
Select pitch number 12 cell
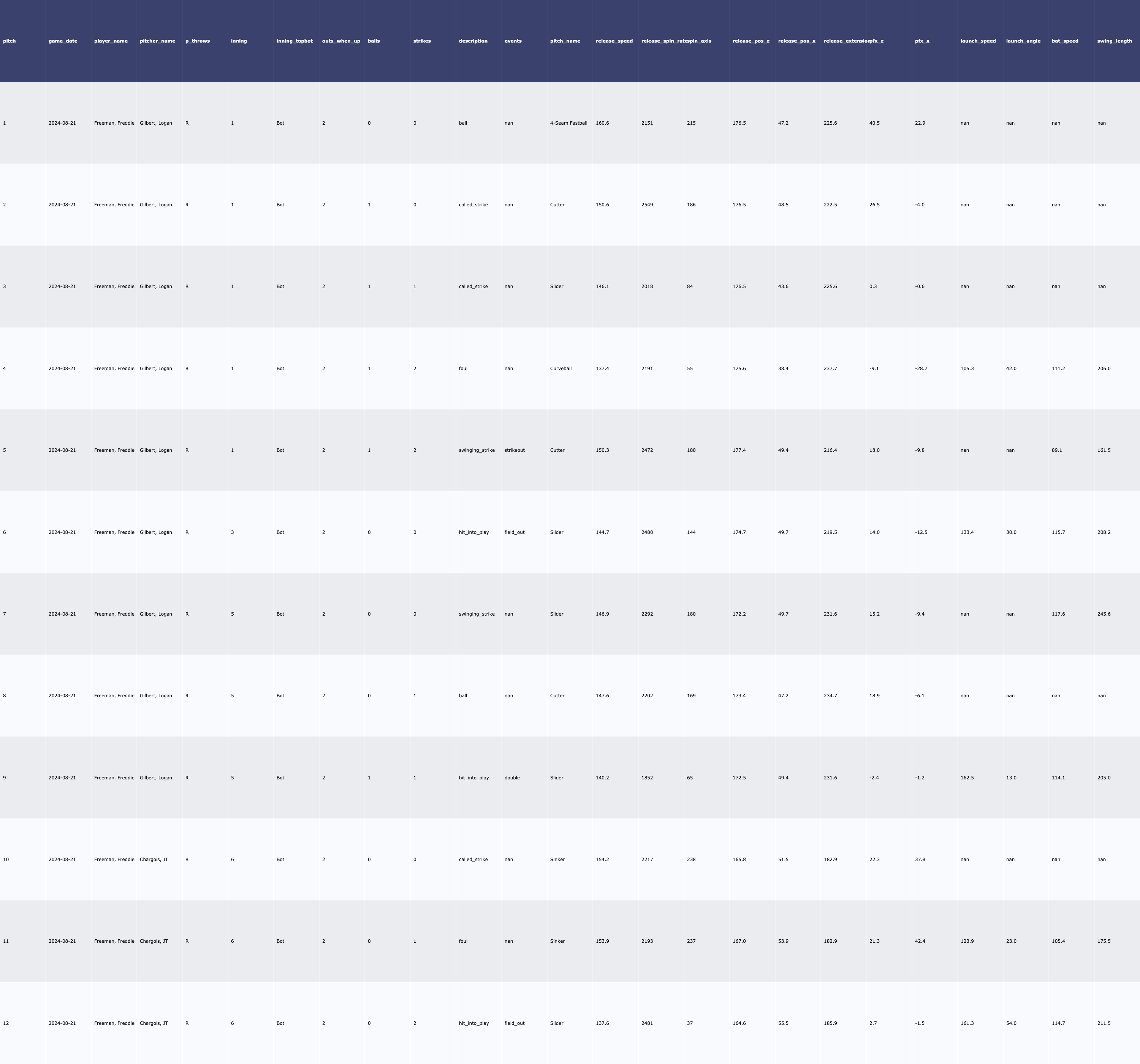[6, 1023]
